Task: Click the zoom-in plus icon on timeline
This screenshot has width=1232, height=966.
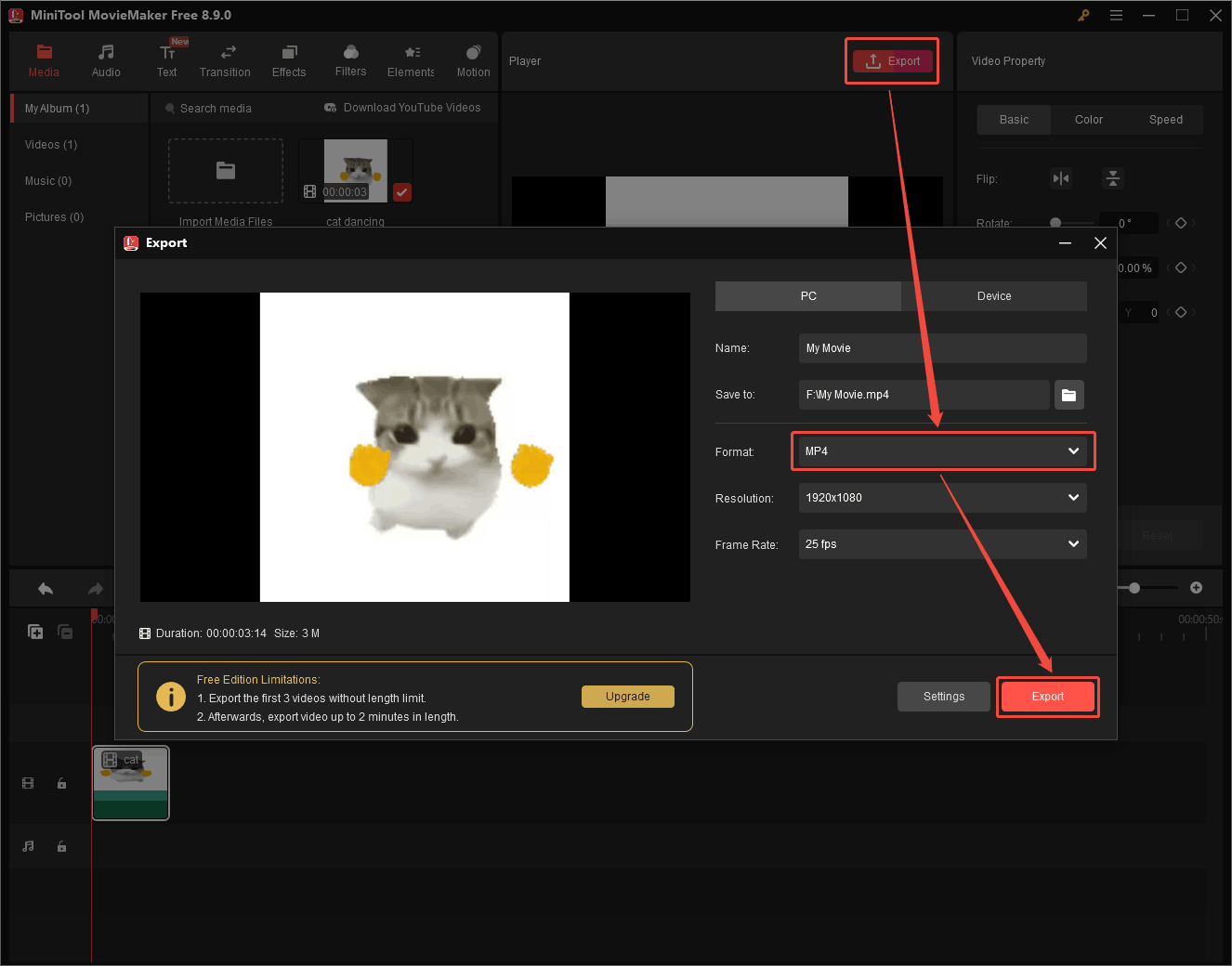Action: click(x=1196, y=587)
